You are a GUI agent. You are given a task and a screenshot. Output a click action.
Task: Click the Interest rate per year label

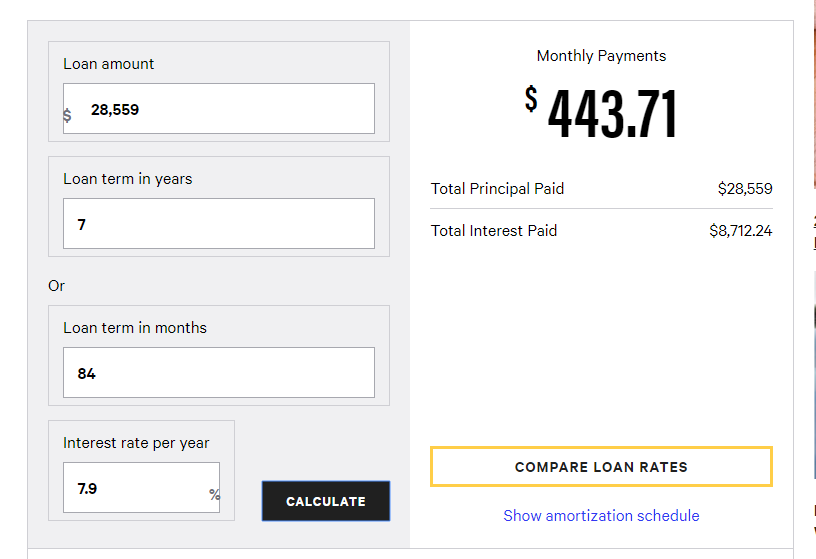(x=136, y=443)
